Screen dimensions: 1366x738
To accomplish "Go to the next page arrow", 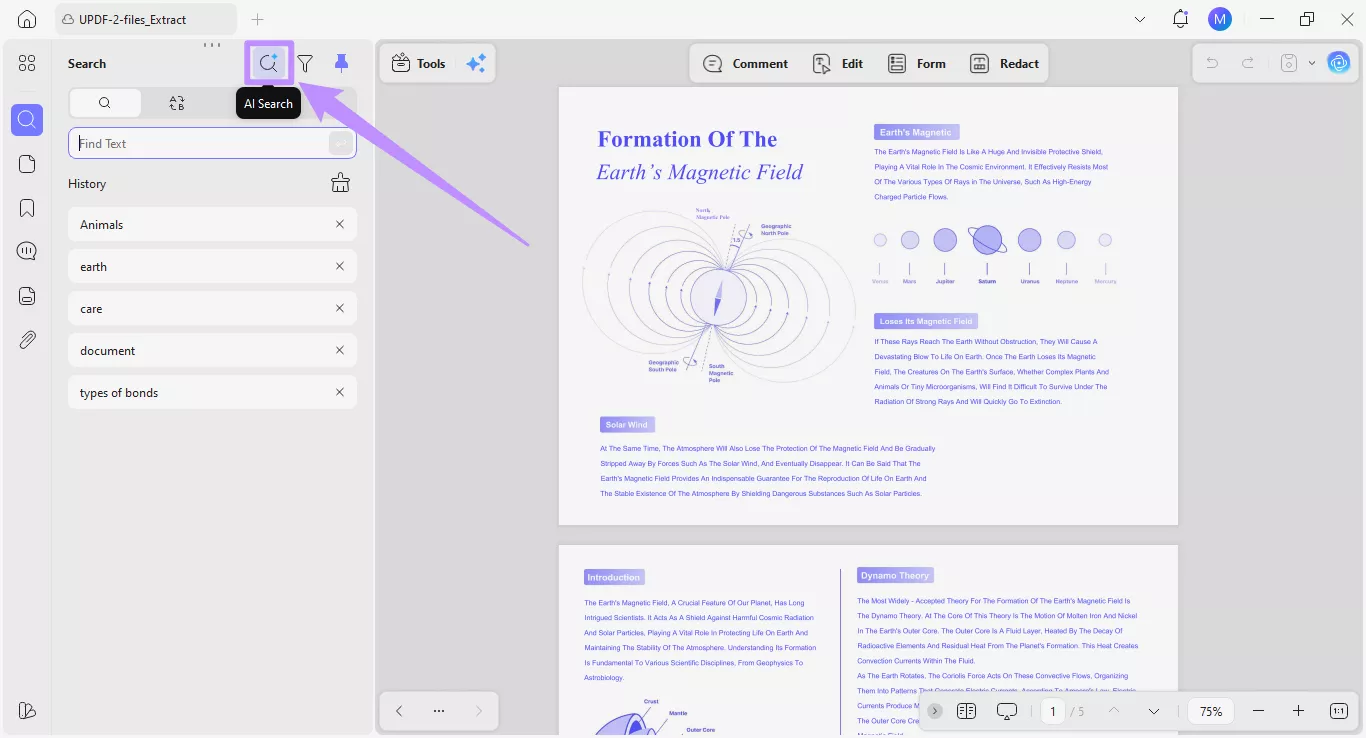I will [x=1154, y=711].
